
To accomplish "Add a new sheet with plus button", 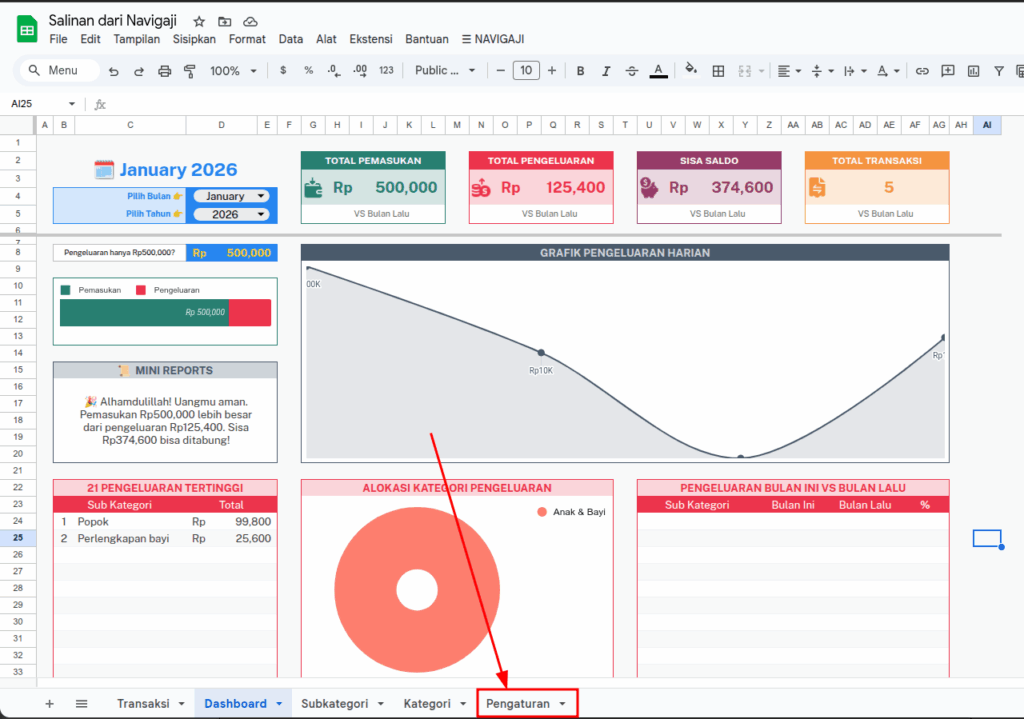I will coord(49,704).
